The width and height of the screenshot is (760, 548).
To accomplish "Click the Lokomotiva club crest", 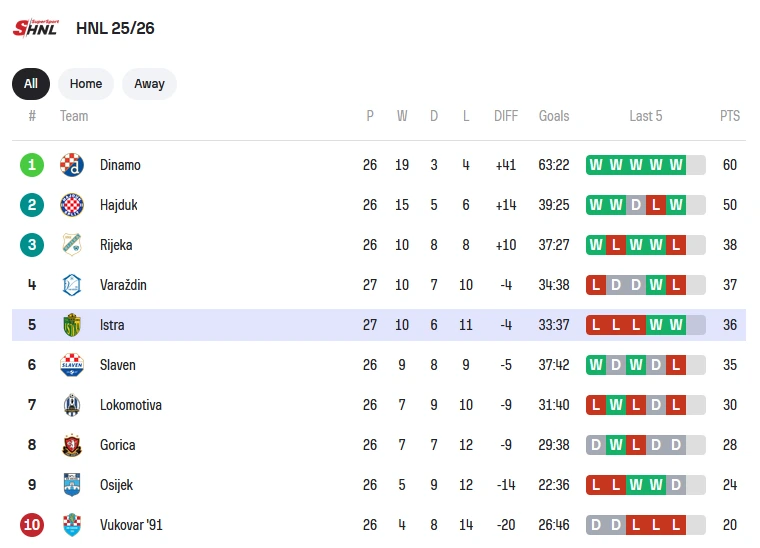I will pos(72,405).
